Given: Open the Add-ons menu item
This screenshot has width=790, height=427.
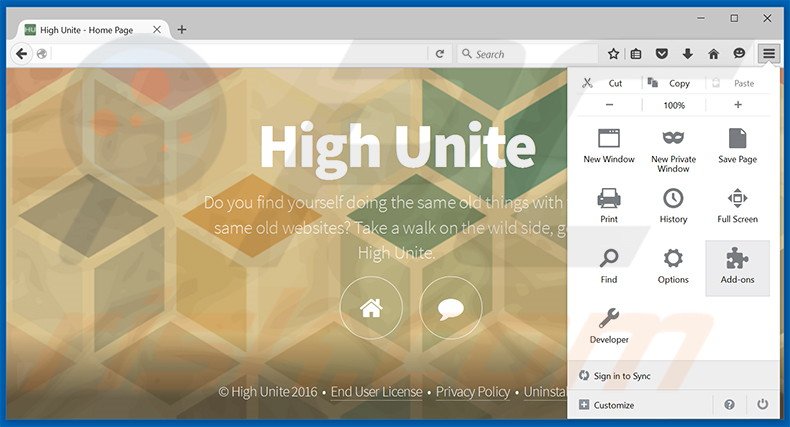Looking at the screenshot, I should [737, 268].
